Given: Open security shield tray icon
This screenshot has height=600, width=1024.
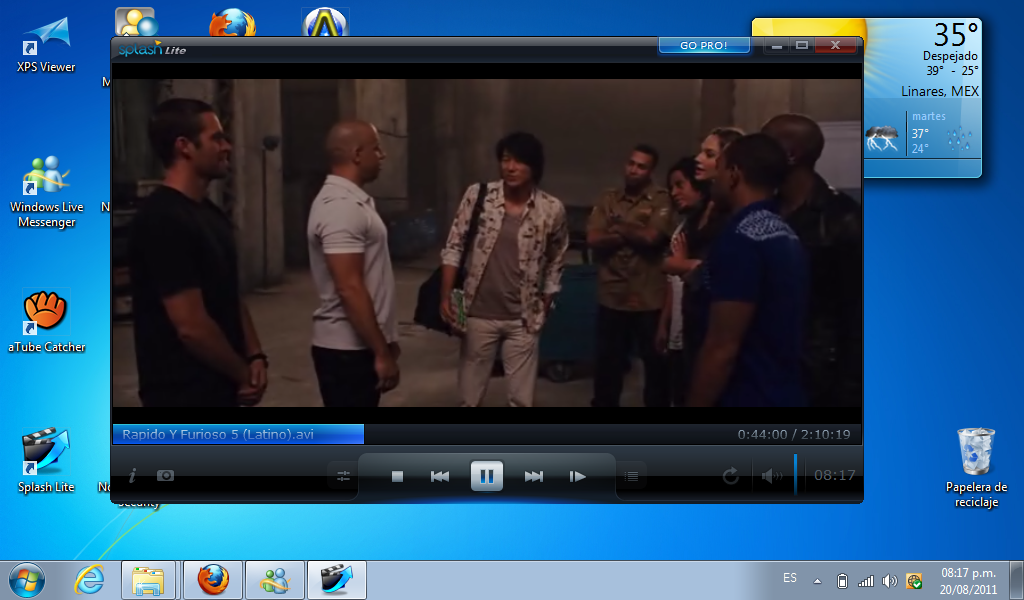Looking at the screenshot, I should coord(914,580).
